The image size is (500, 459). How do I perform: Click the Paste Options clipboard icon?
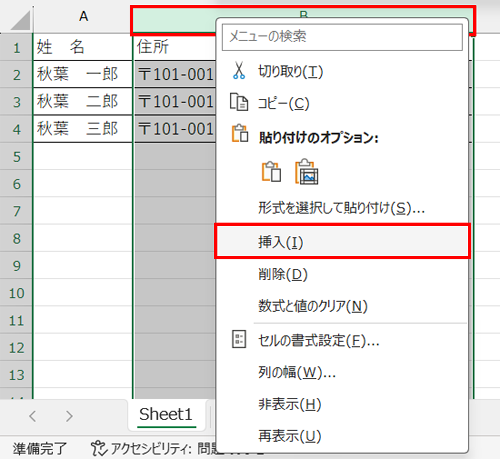click(240, 133)
